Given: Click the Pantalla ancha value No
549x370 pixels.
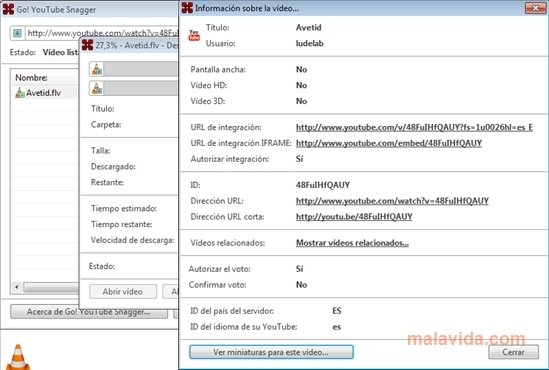Looking at the screenshot, I should [x=301, y=70].
